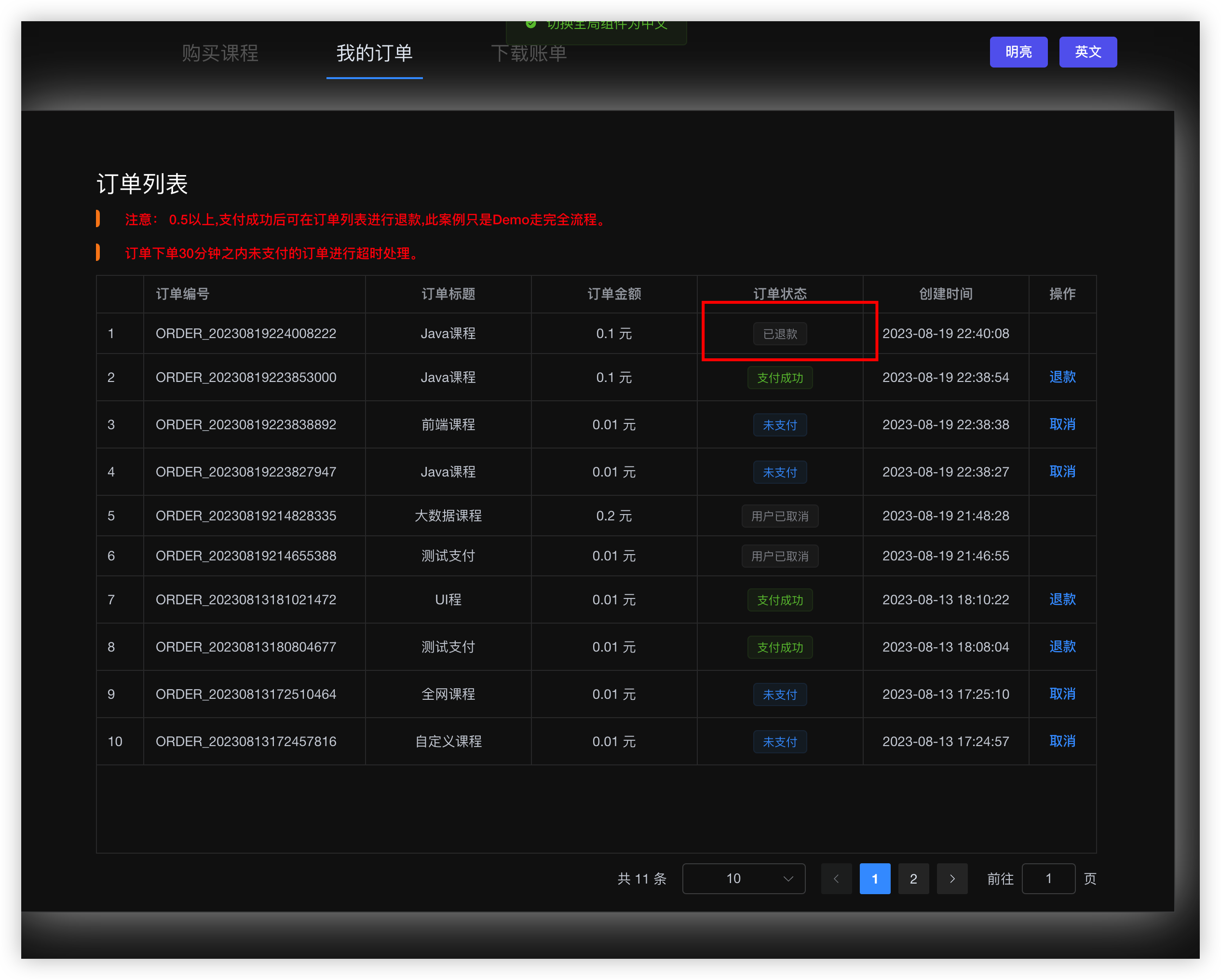Go to page 2 of orders
Image resolution: width=1221 pixels, height=980 pixels.
point(913,879)
